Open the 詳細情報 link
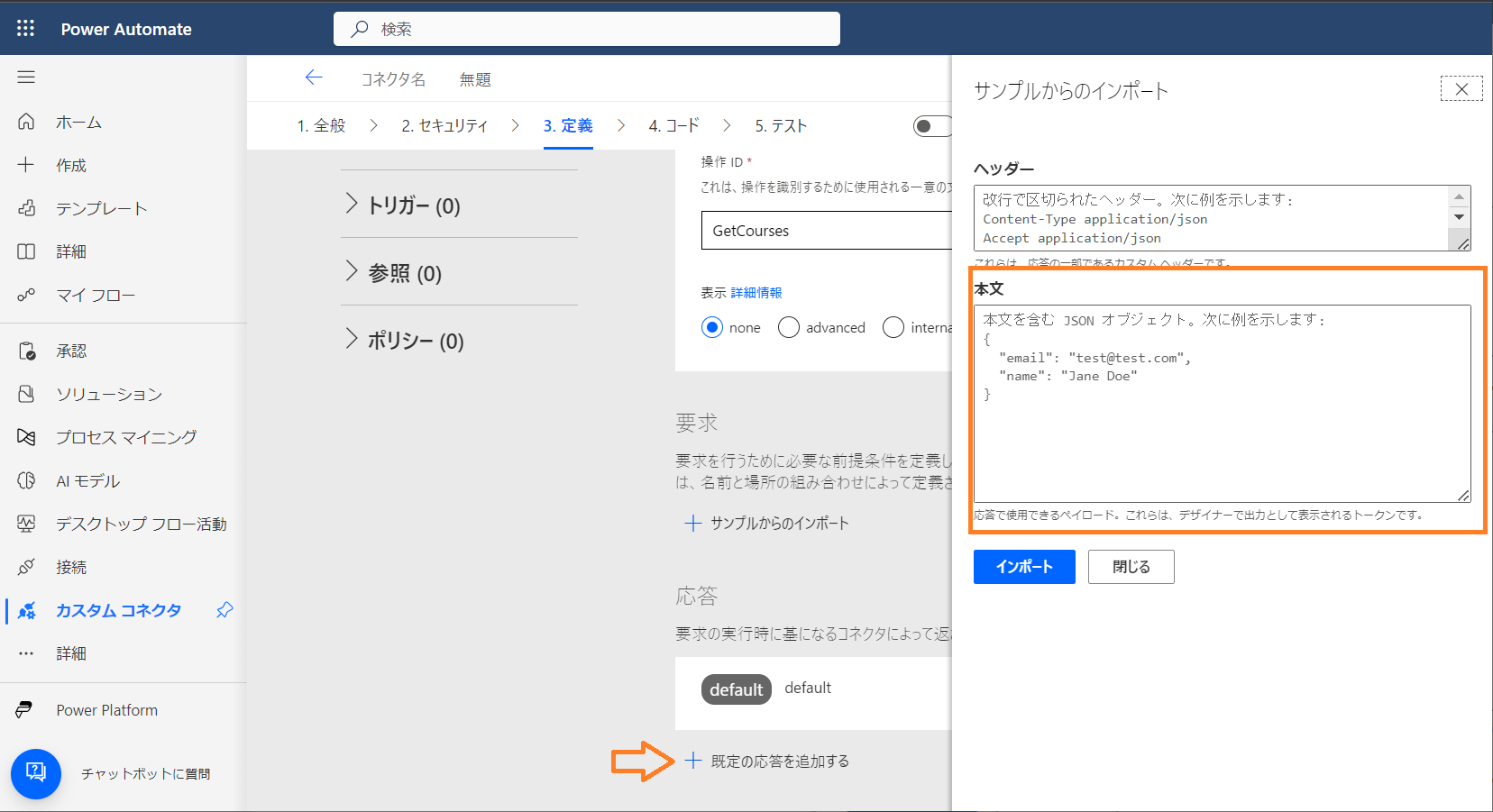This screenshot has height=812, width=1493. coord(756,293)
